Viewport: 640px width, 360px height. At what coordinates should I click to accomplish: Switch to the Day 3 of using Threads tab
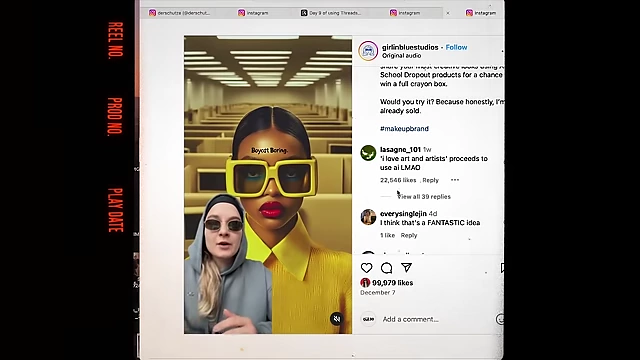(331, 13)
